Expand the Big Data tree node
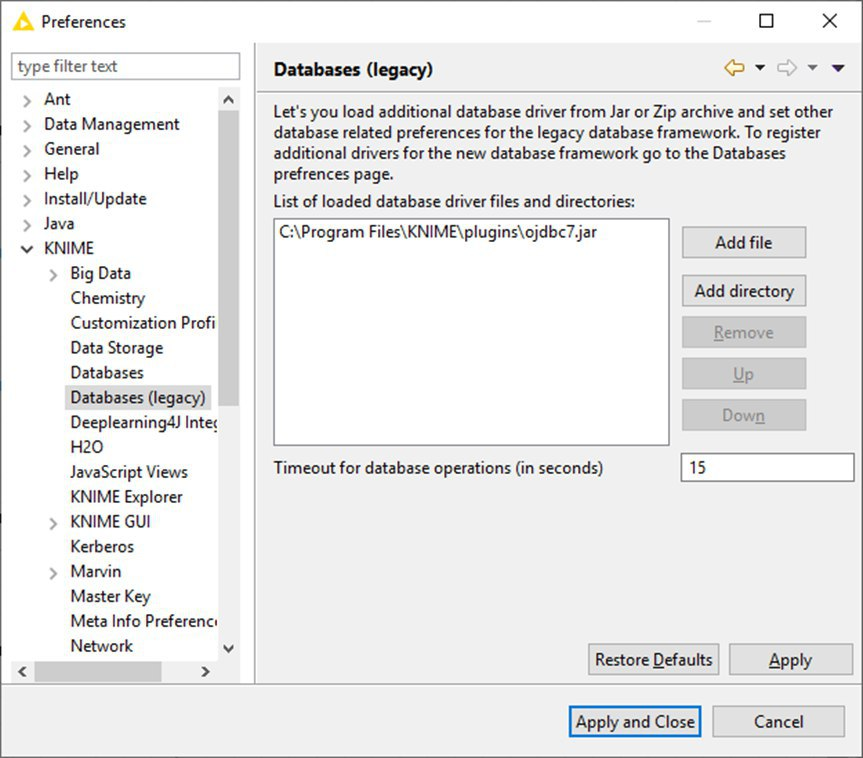Image resolution: width=863 pixels, height=758 pixels. 53,275
